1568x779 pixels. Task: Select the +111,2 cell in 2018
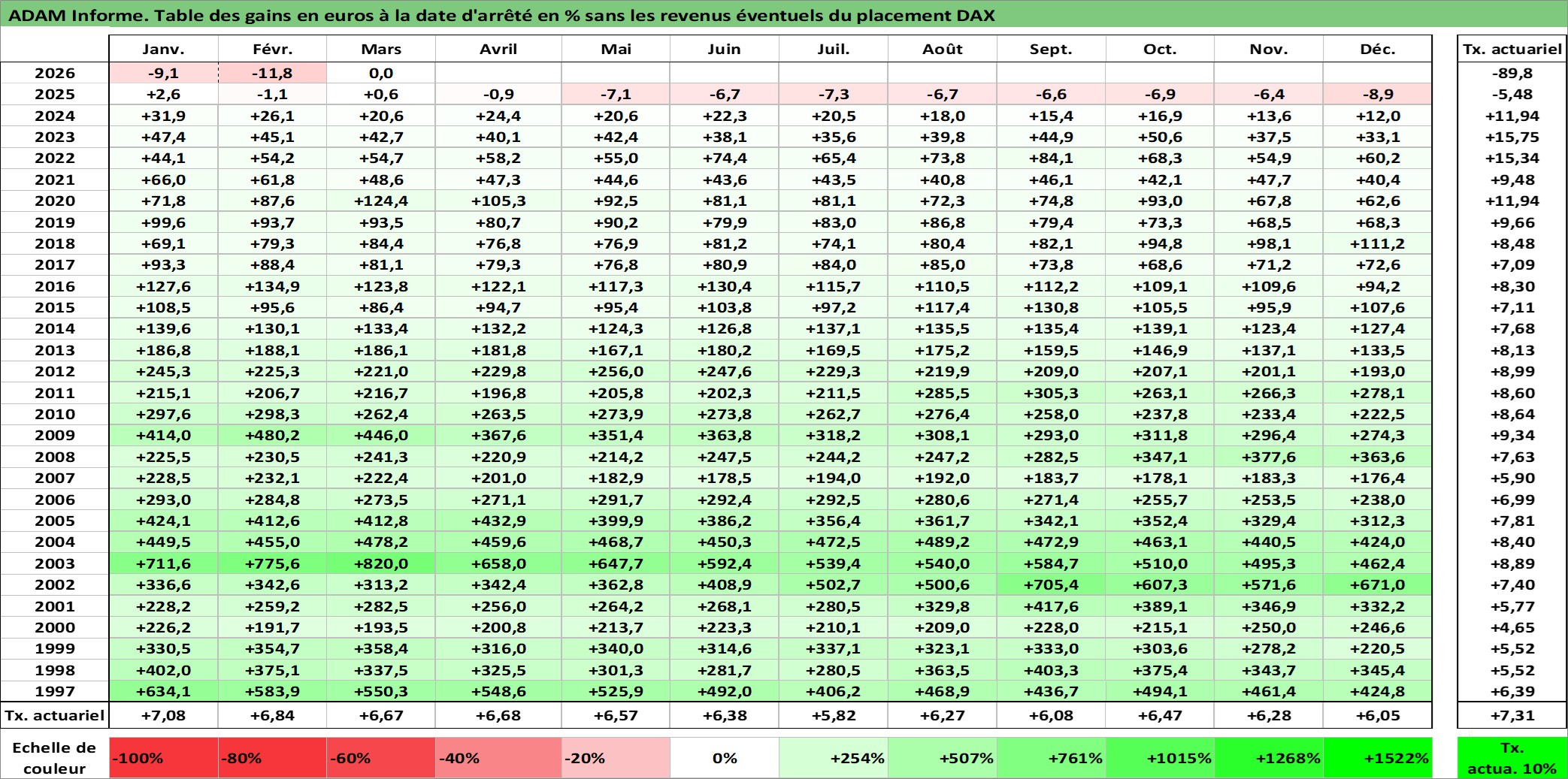point(1378,243)
